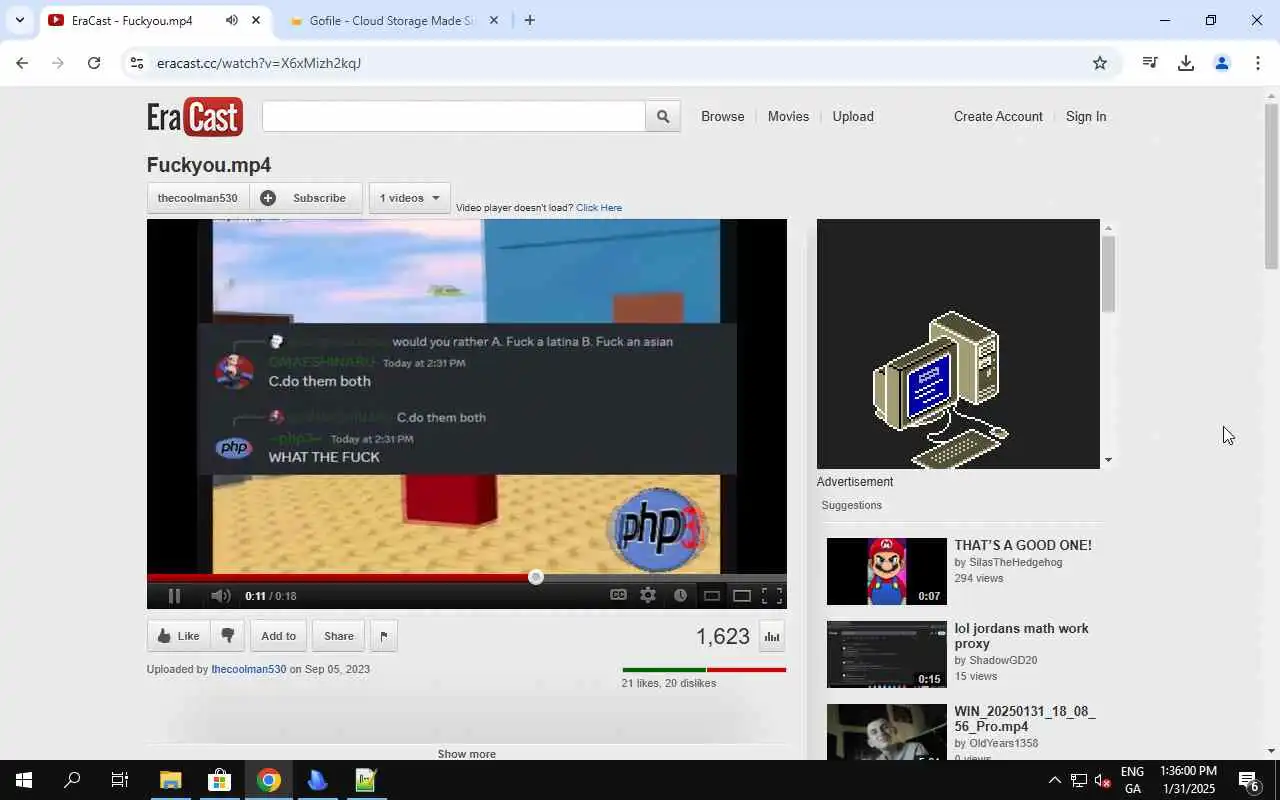Click the page vertical scrollbar thumb

[1272, 185]
